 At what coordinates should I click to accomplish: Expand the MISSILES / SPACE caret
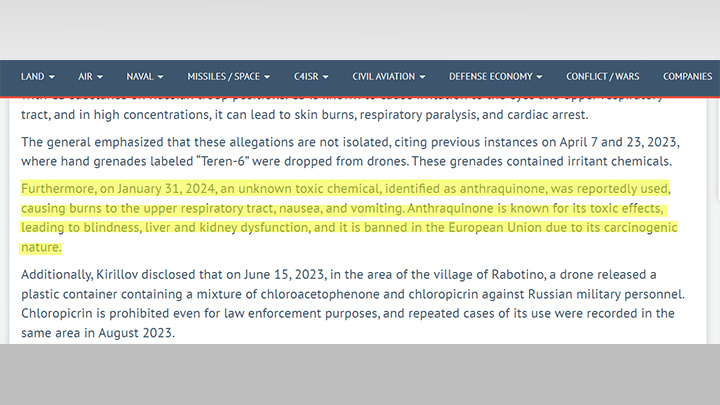[x=267, y=77]
